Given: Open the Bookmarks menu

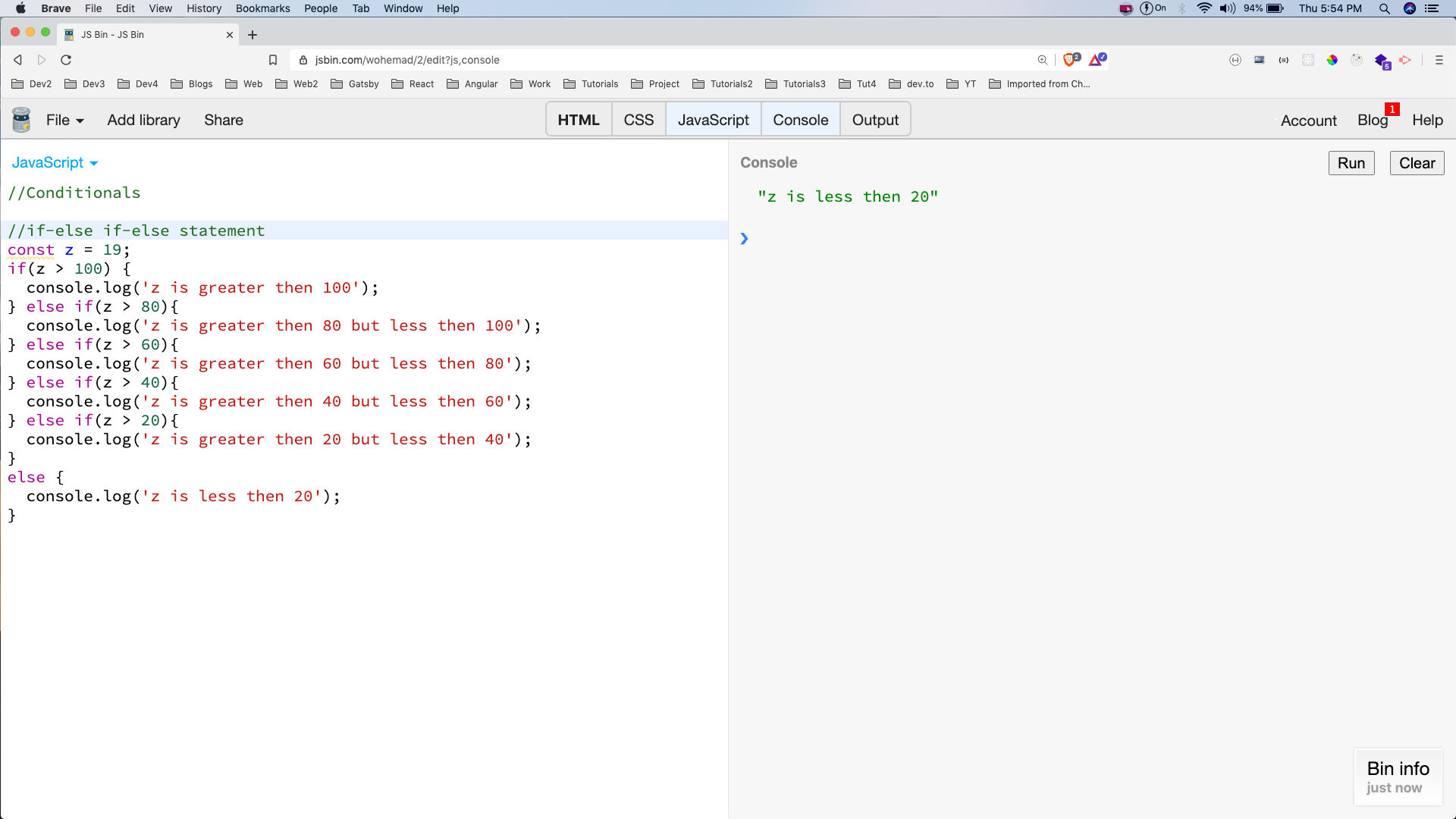Looking at the screenshot, I should (263, 8).
